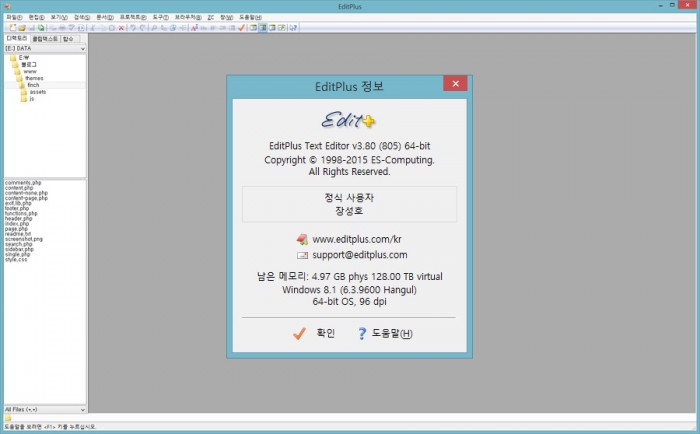Select page.php in file list
Screen dimensions: 700x434
[17, 229]
